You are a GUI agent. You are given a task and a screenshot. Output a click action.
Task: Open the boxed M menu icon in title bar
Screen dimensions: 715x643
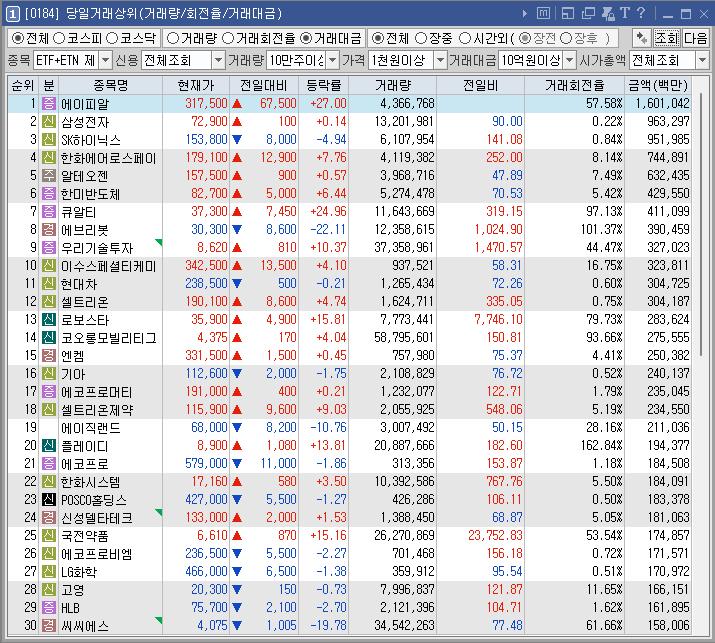543,13
